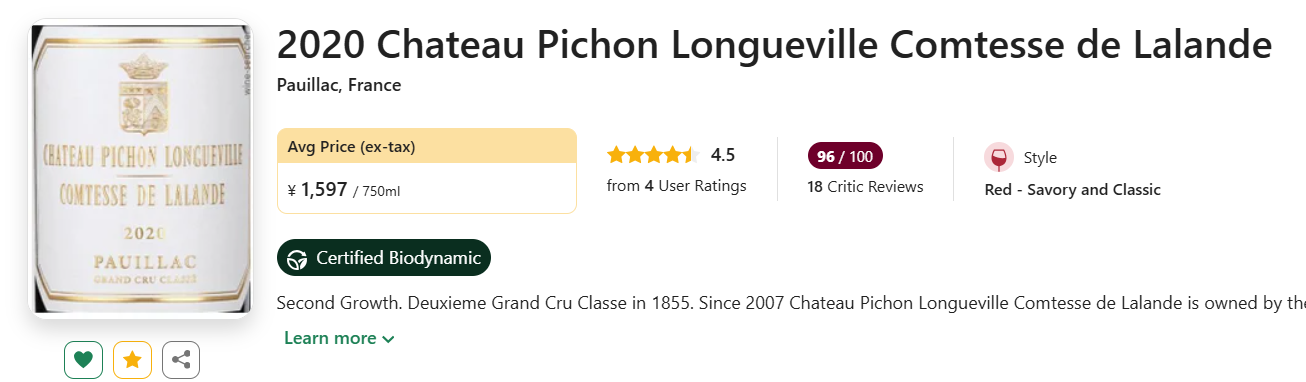The image size is (1306, 382).
Task: Click the red wine glass Style icon
Action: pyautogui.click(x=998, y=158)
